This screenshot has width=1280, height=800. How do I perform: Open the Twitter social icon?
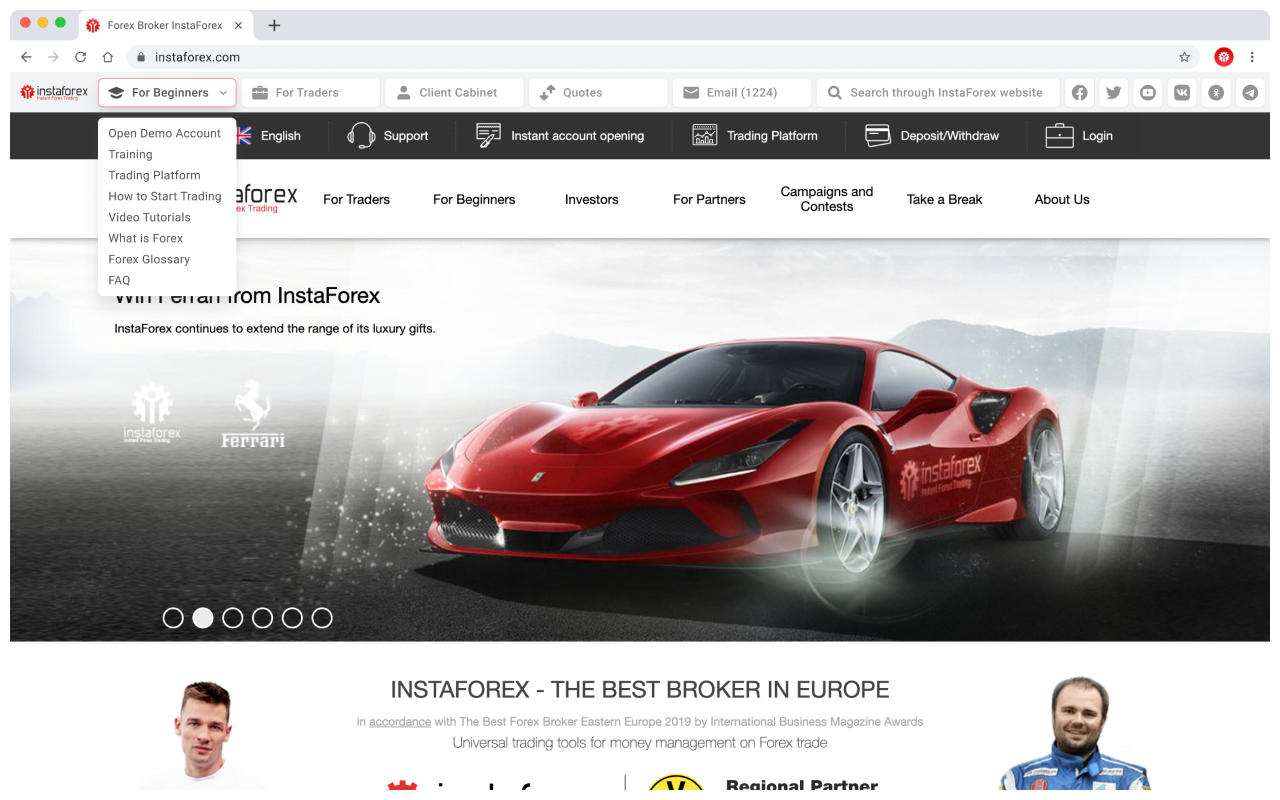(x=1114, y=93)
